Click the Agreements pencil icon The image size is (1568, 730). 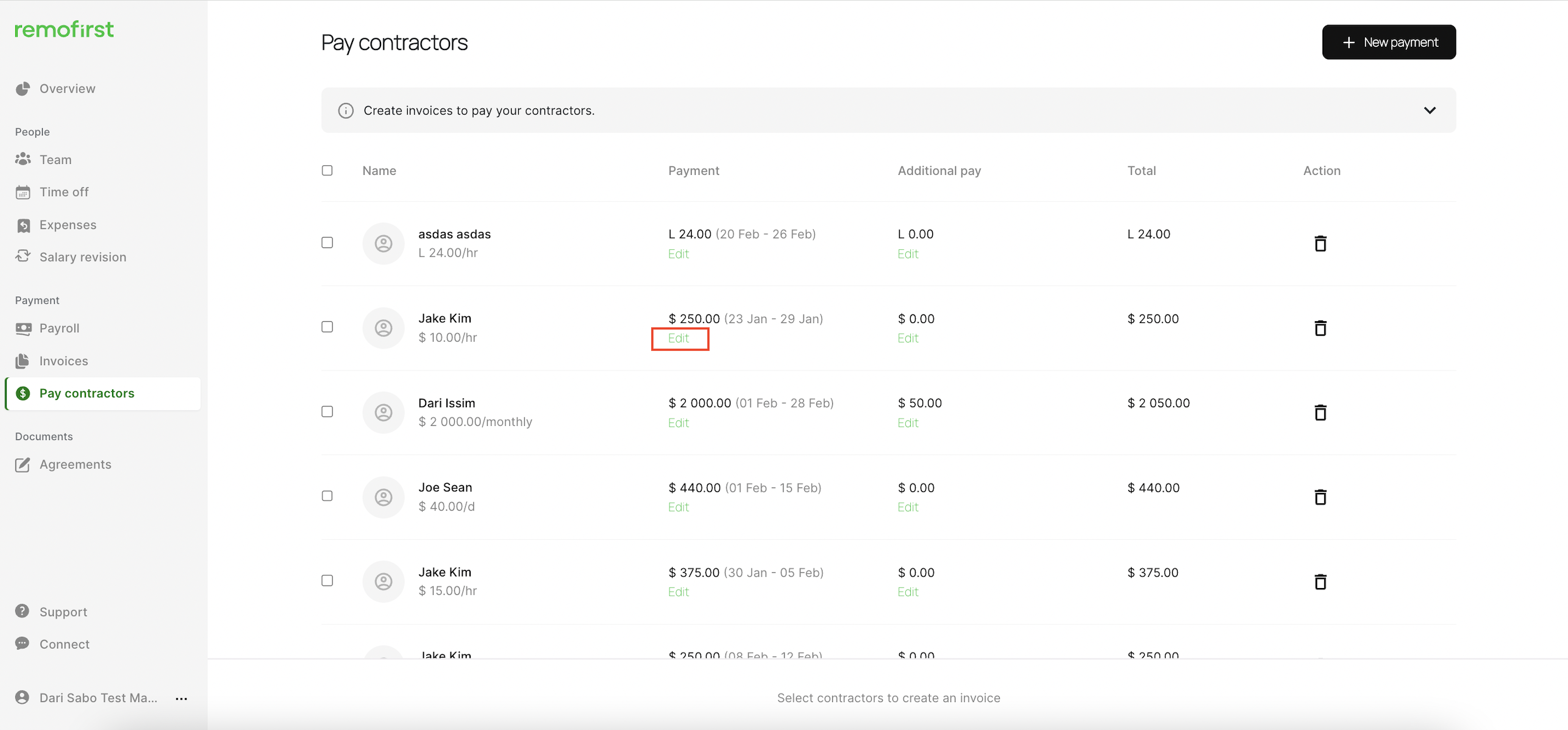(x=23, y=464)
